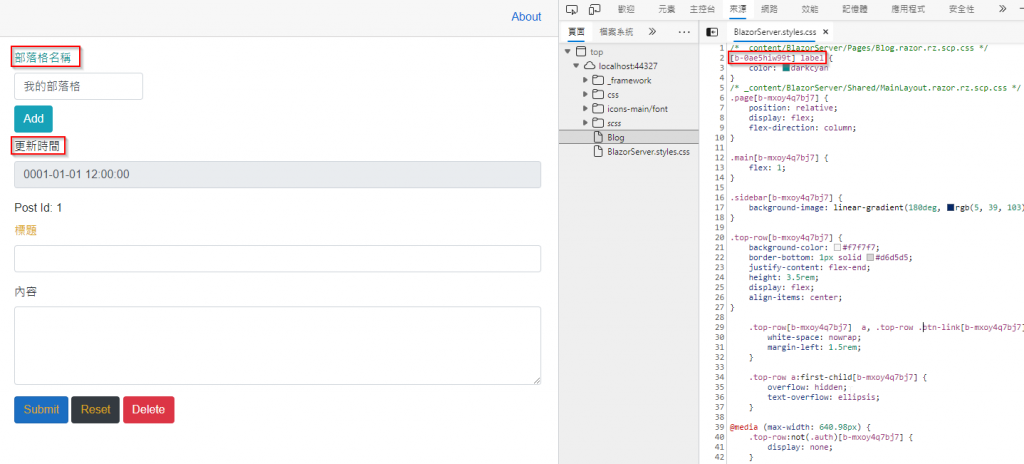The image size is (1024, 464).
Task: Click the 內容 content textarea
Action: click(278, 346)
